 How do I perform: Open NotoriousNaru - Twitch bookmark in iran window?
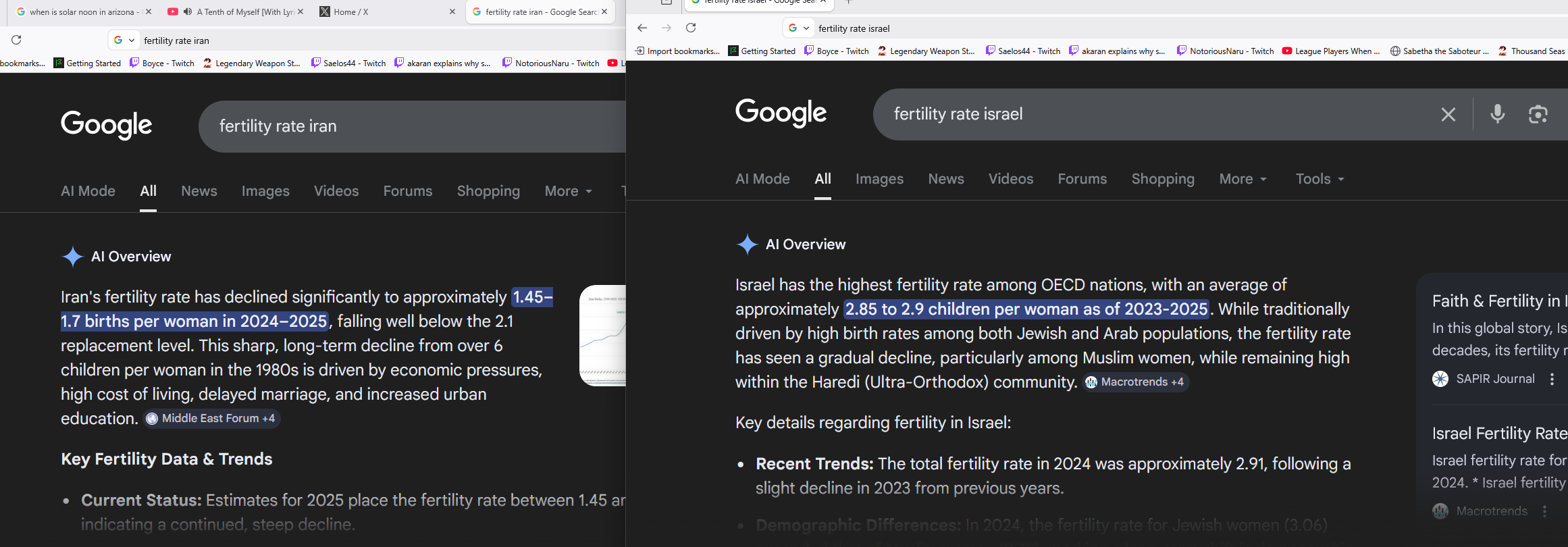pos(551,63)
